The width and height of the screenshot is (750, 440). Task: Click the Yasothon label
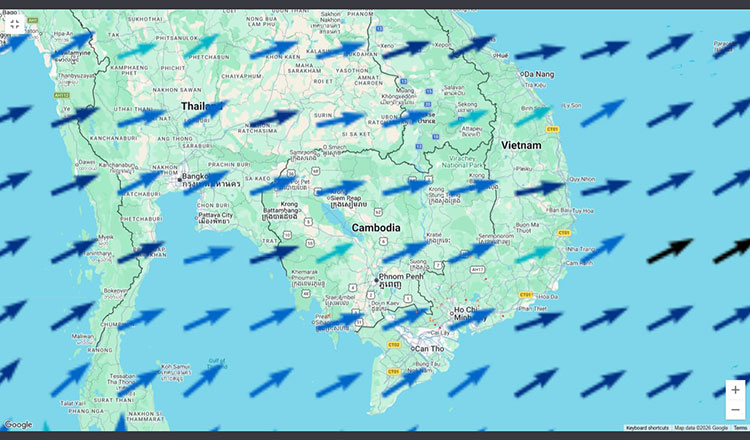click(x=352, y=70)
